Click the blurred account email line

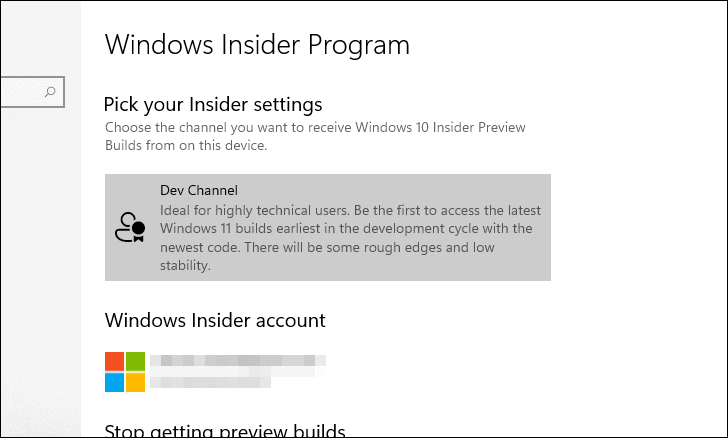(237, 372)
